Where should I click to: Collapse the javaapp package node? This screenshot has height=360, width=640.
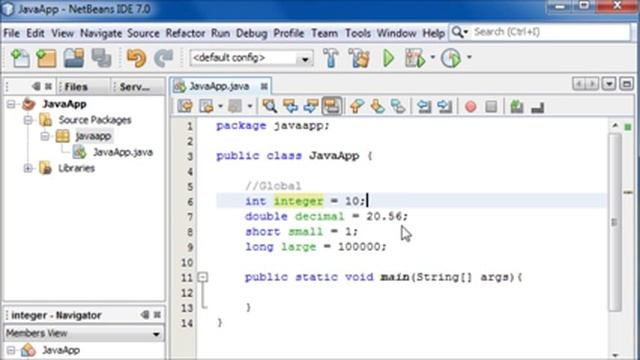click(x=44, y=136)
